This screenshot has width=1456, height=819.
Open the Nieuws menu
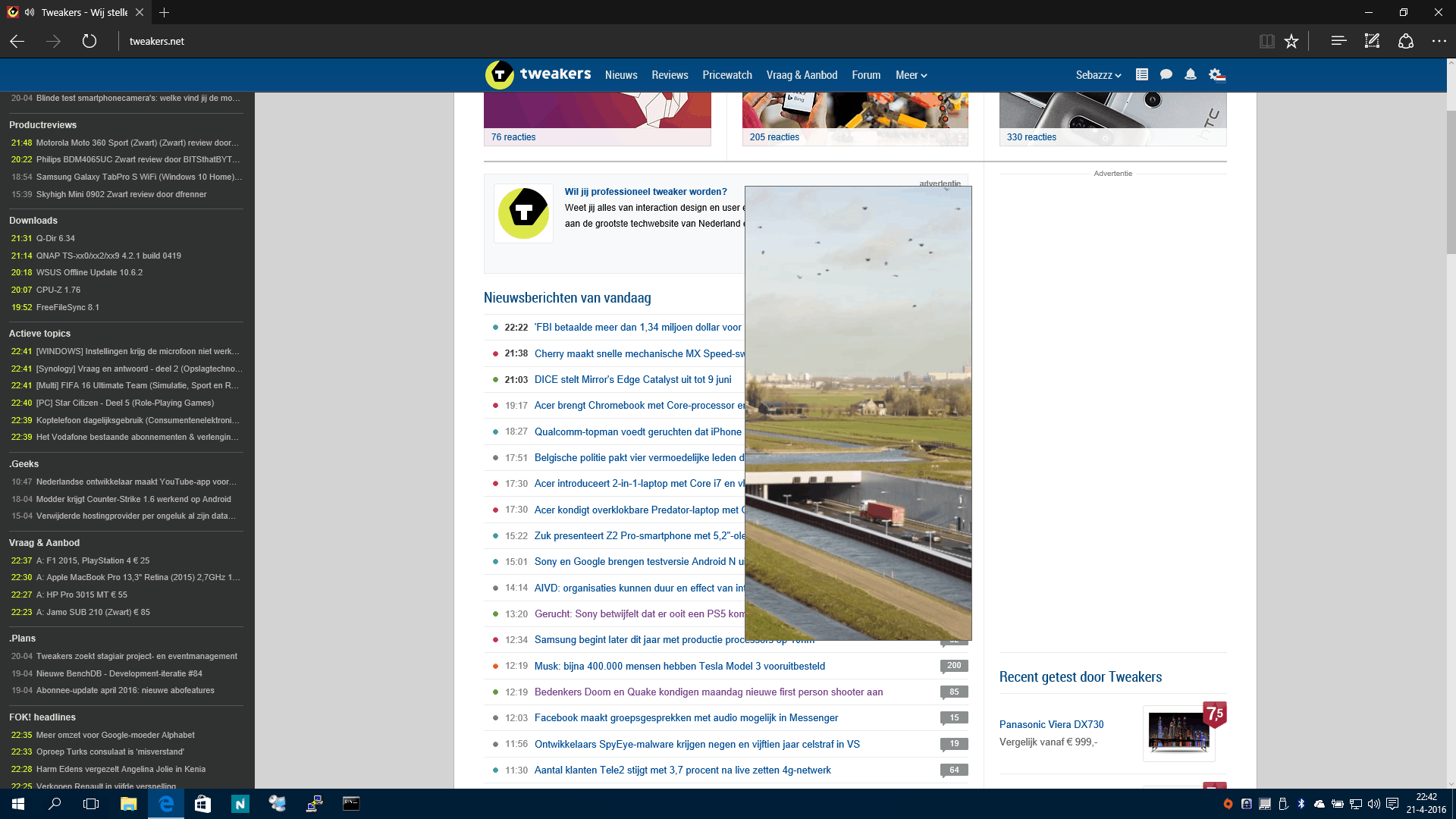pos(621,75)
